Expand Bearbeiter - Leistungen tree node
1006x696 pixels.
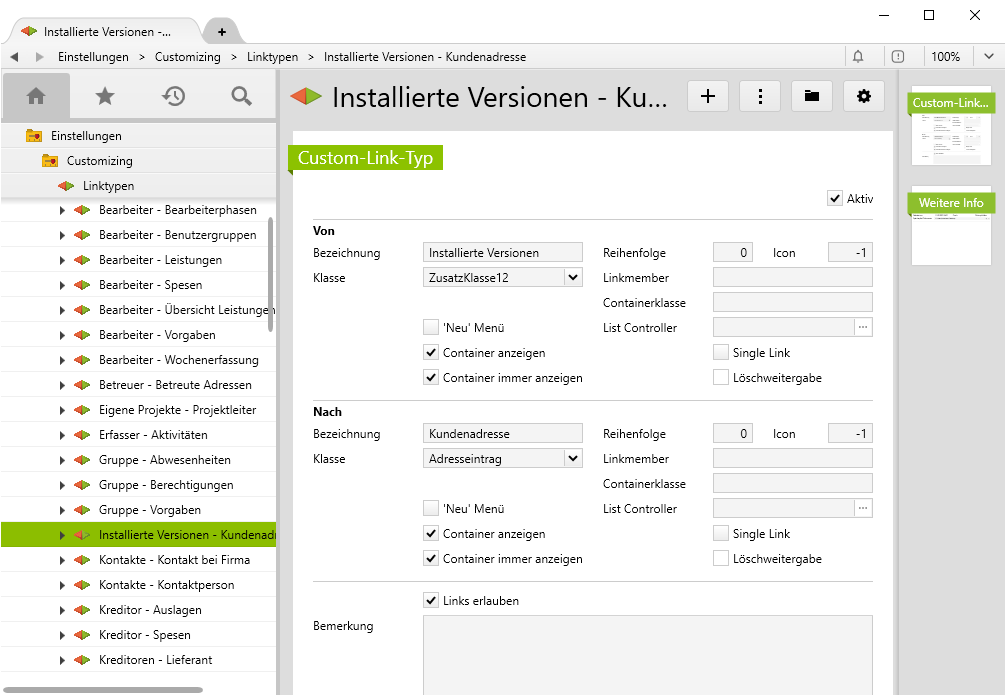point(62,260)
